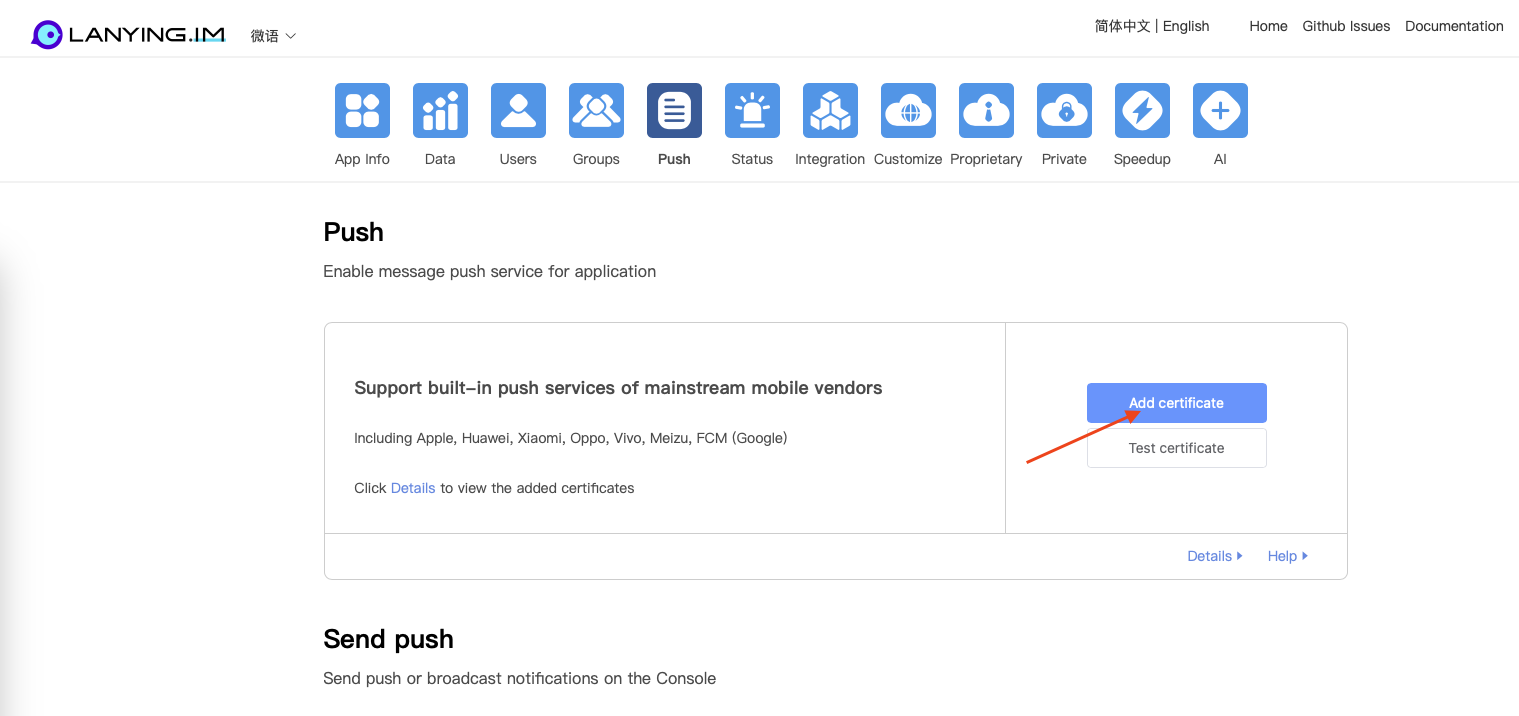Image resolution: width=1519 pixels, height=716 pixels.
Task: Click "Enable message push service" description
Action: tap(489, 271)
